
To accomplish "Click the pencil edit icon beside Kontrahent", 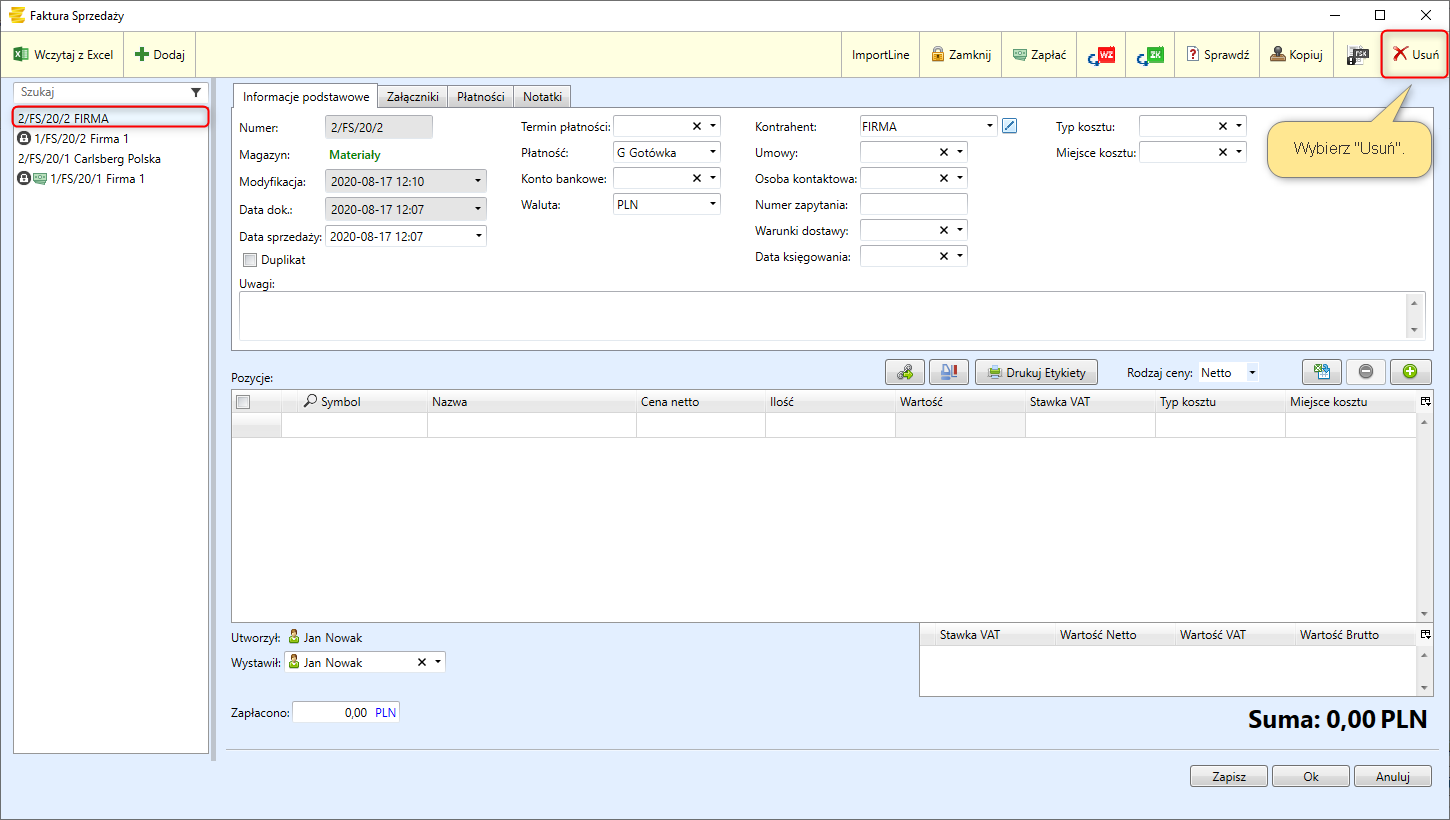I will click(1009, 126).
